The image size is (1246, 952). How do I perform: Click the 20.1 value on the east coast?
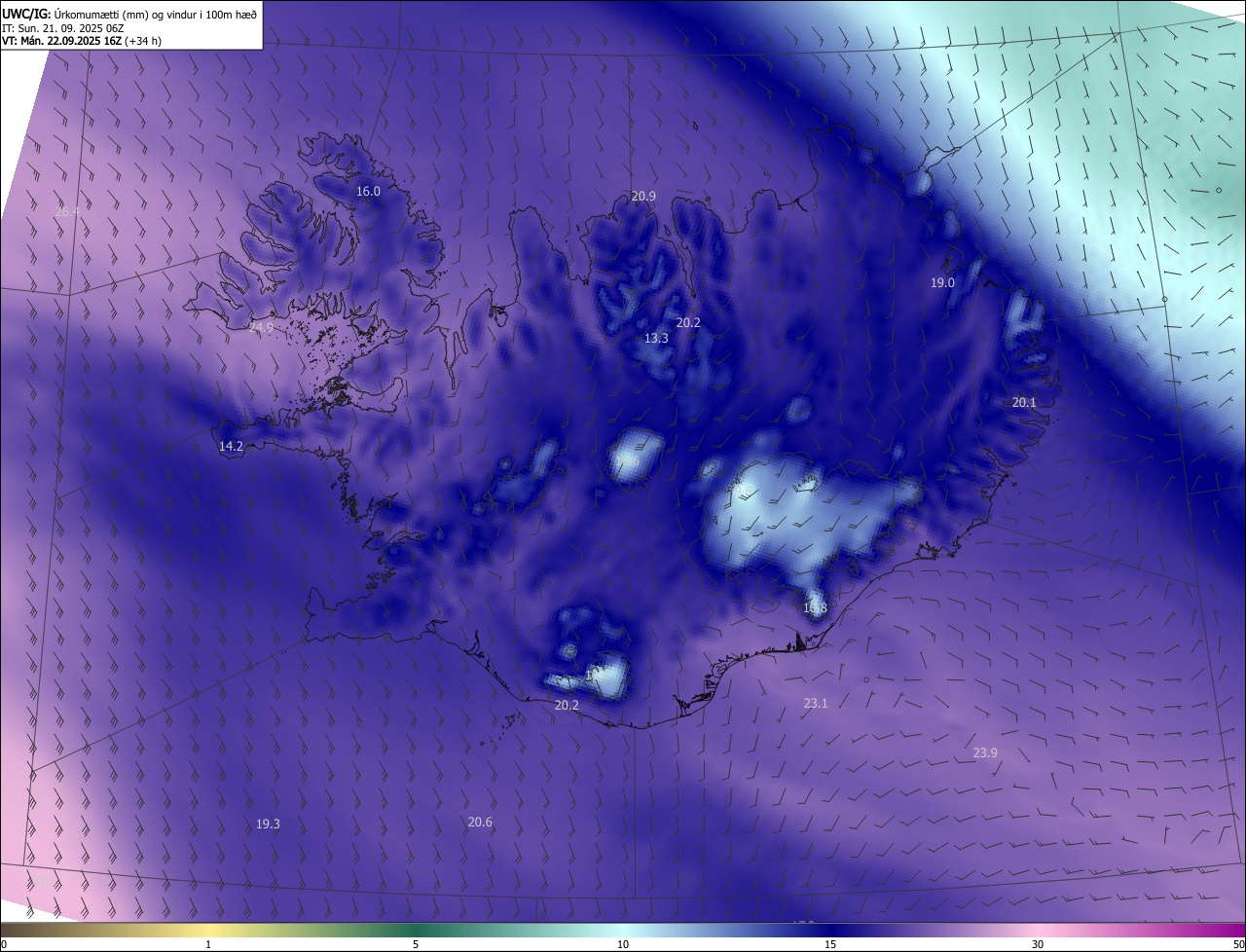tap(1024, 403)
